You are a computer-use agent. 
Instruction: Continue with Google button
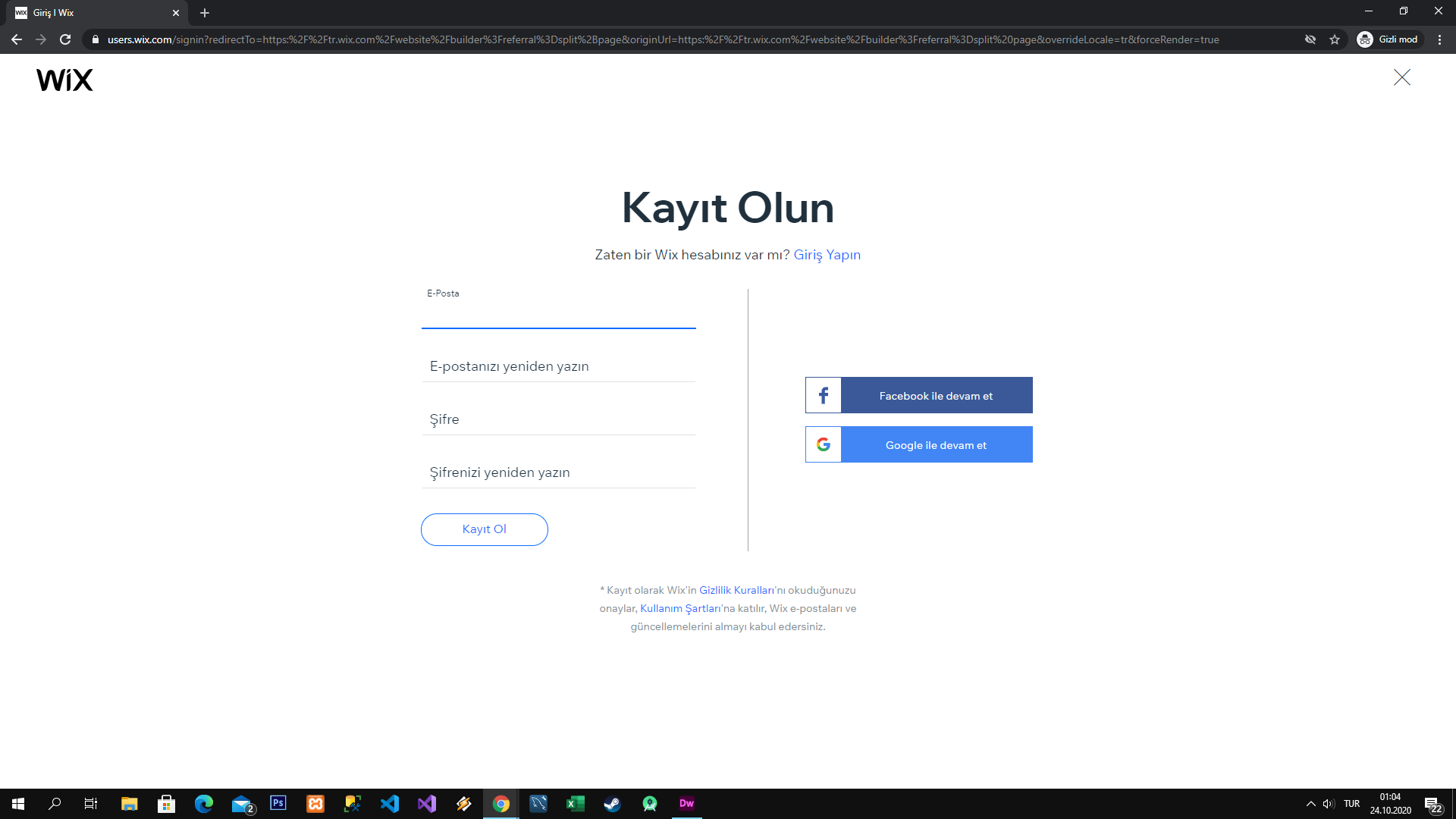pyautogui.click(x=919, y=444)
